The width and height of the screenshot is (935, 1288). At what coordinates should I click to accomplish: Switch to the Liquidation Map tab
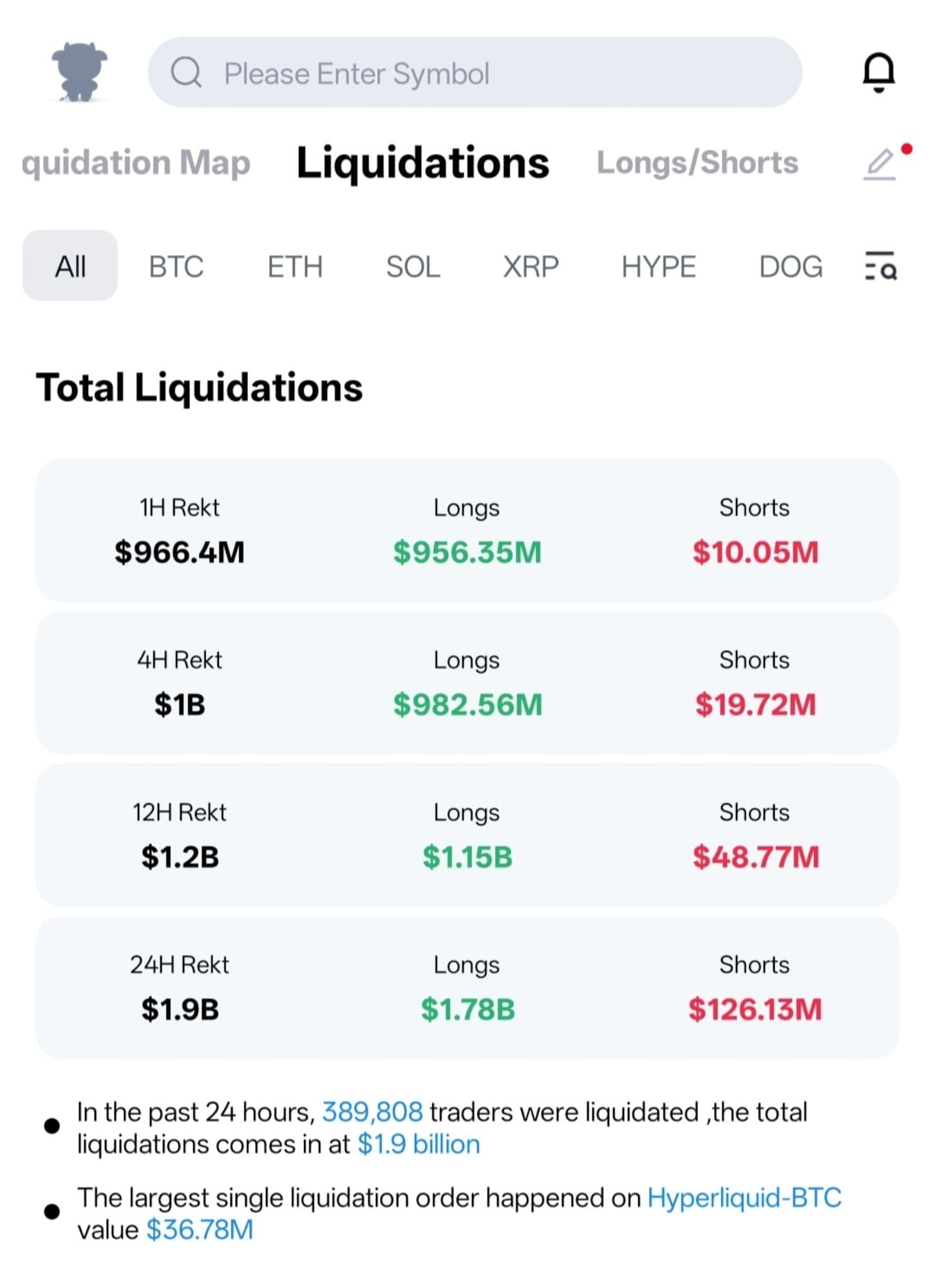tap(136, 163)
